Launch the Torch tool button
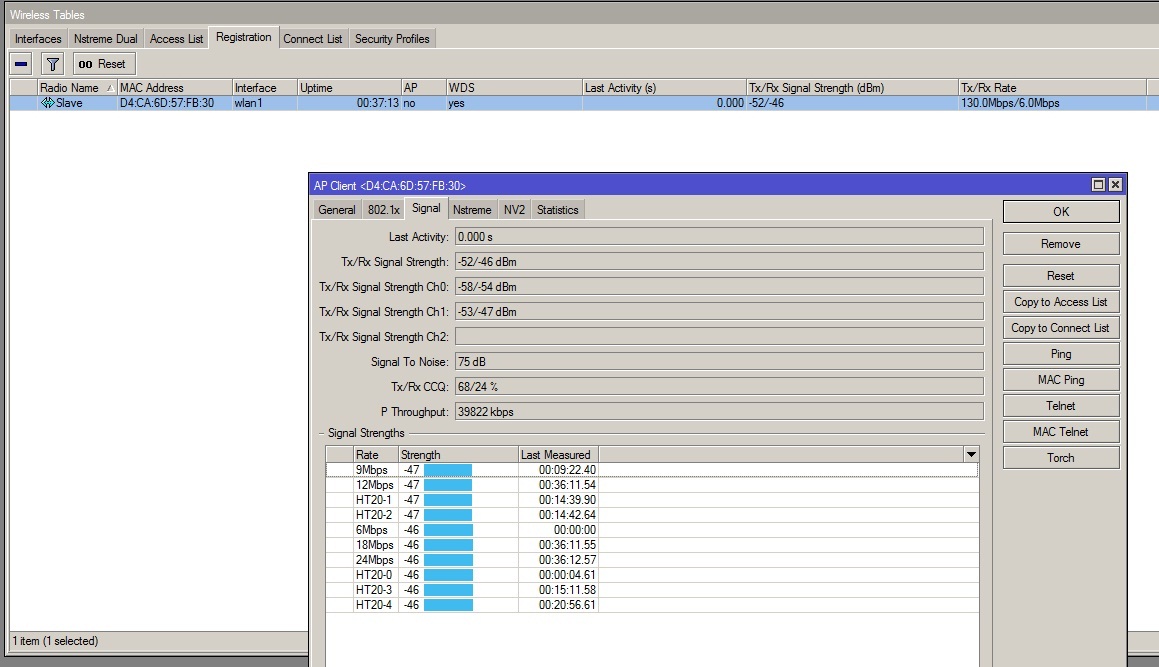 coord(1061,458)
